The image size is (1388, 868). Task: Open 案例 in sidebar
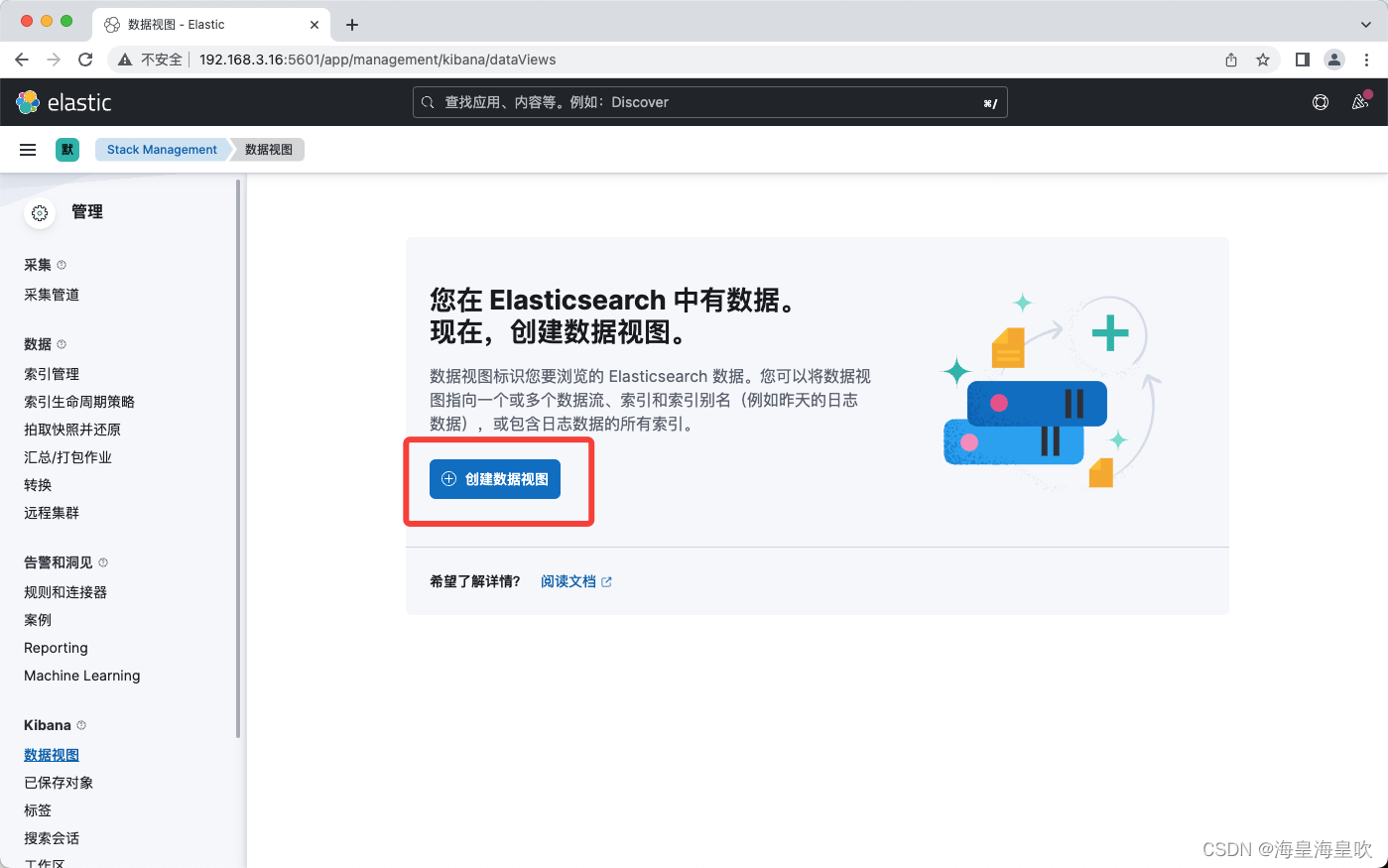coord(38,620)
